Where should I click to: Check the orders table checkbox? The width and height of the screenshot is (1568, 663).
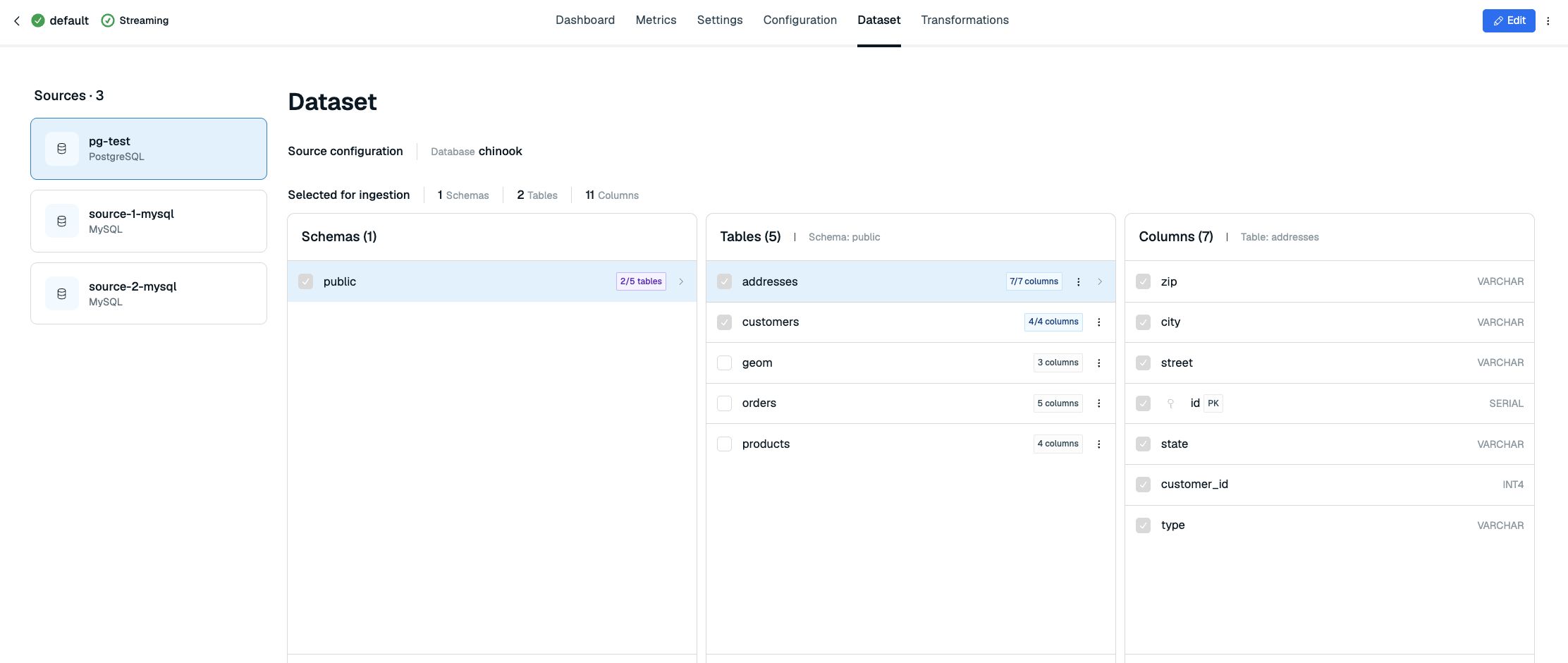click(724, 403)
